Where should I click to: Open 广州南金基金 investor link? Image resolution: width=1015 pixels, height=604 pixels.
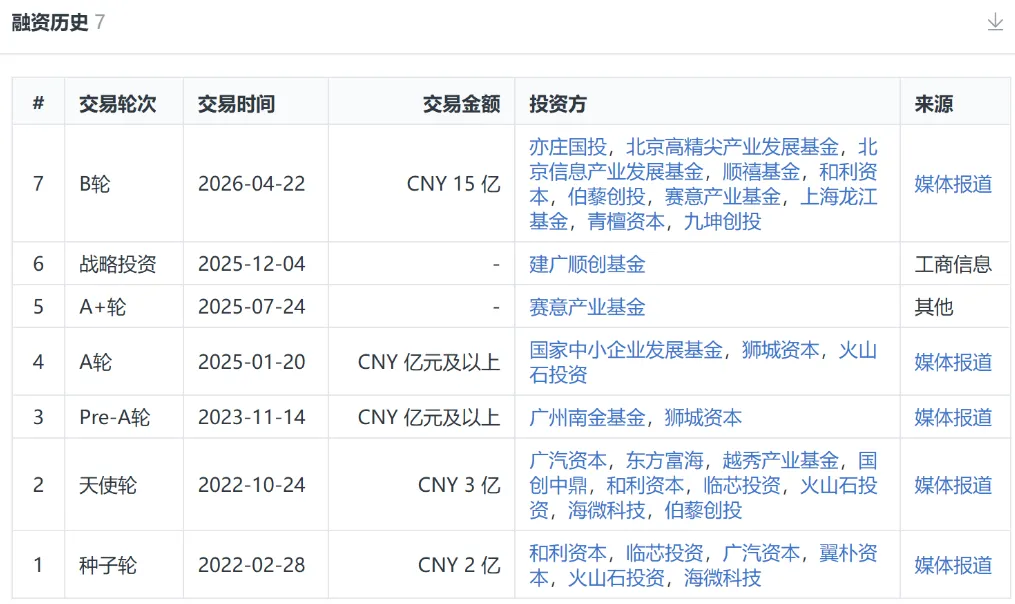click(587, 418)
